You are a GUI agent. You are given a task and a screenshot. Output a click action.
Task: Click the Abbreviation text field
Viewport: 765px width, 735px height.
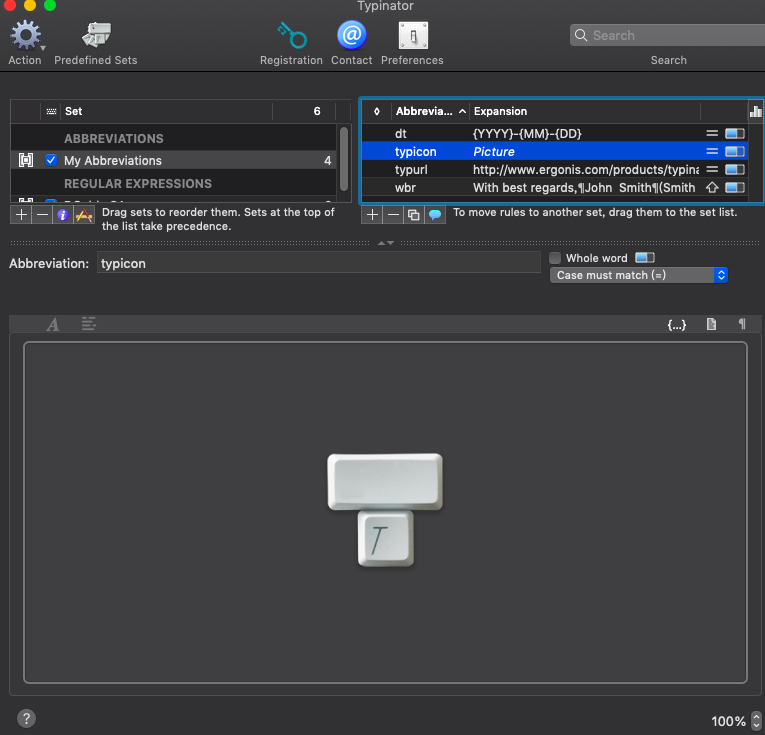319,263
